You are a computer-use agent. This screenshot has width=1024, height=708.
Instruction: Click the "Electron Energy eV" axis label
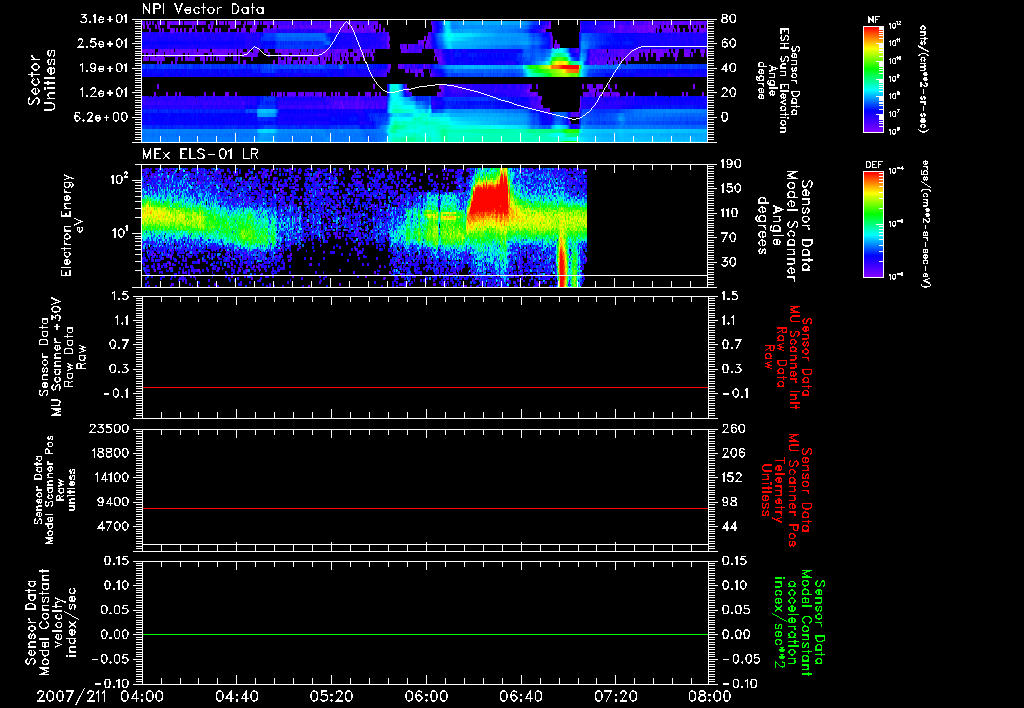(72, 225)
